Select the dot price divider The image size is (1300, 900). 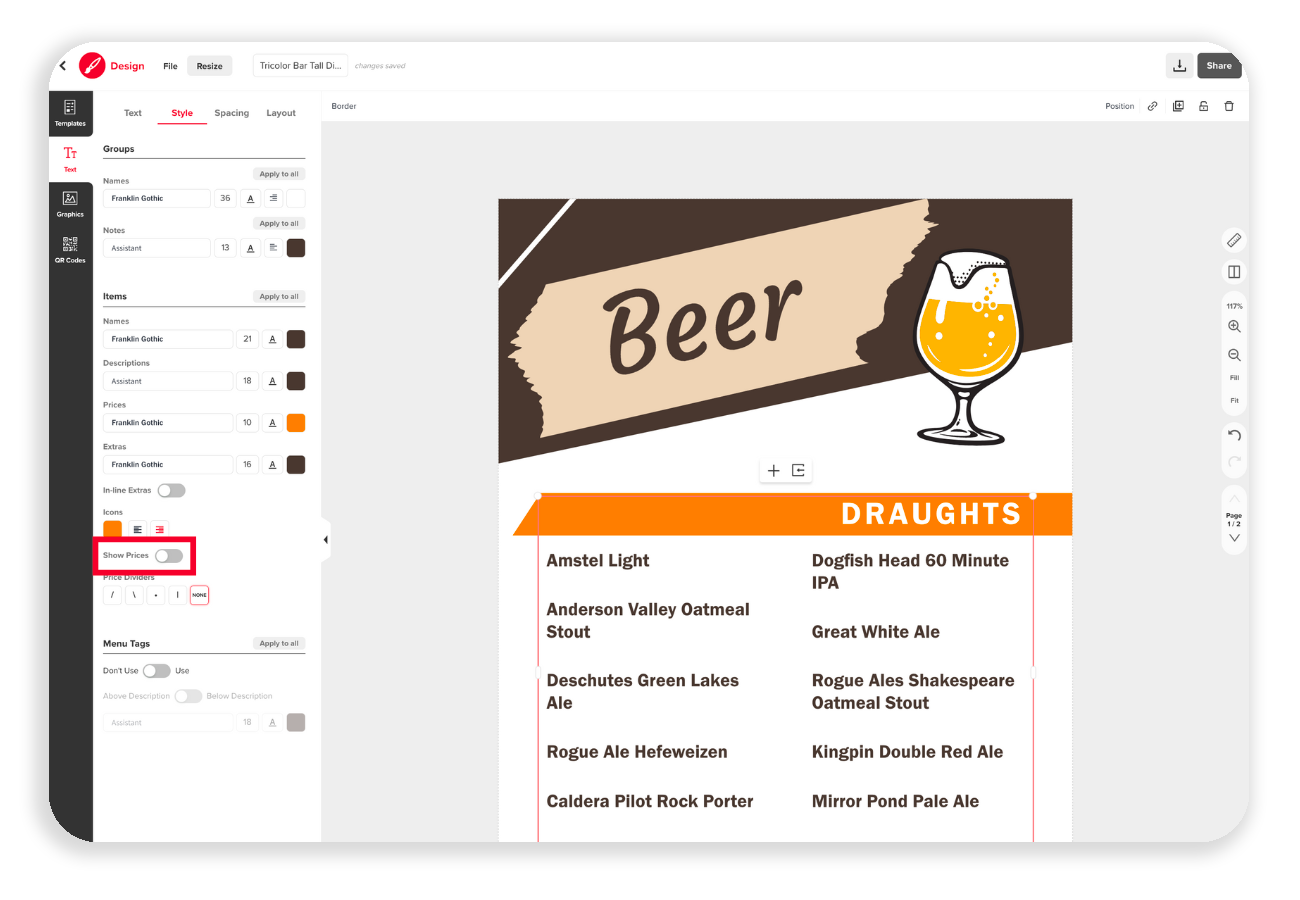[x=156, y=595]
